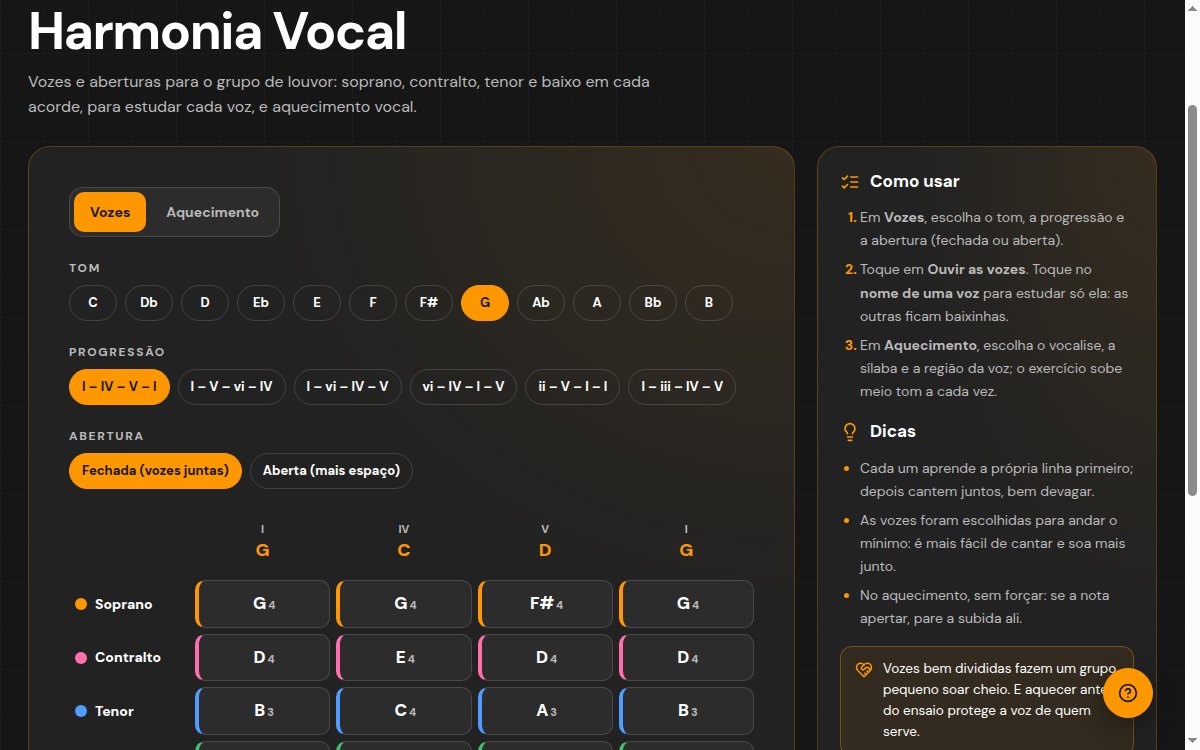The width and height of the screenshot is (1200, 750).
Task: Select key F# in the Tom row
Action: [x=429, y=303]
